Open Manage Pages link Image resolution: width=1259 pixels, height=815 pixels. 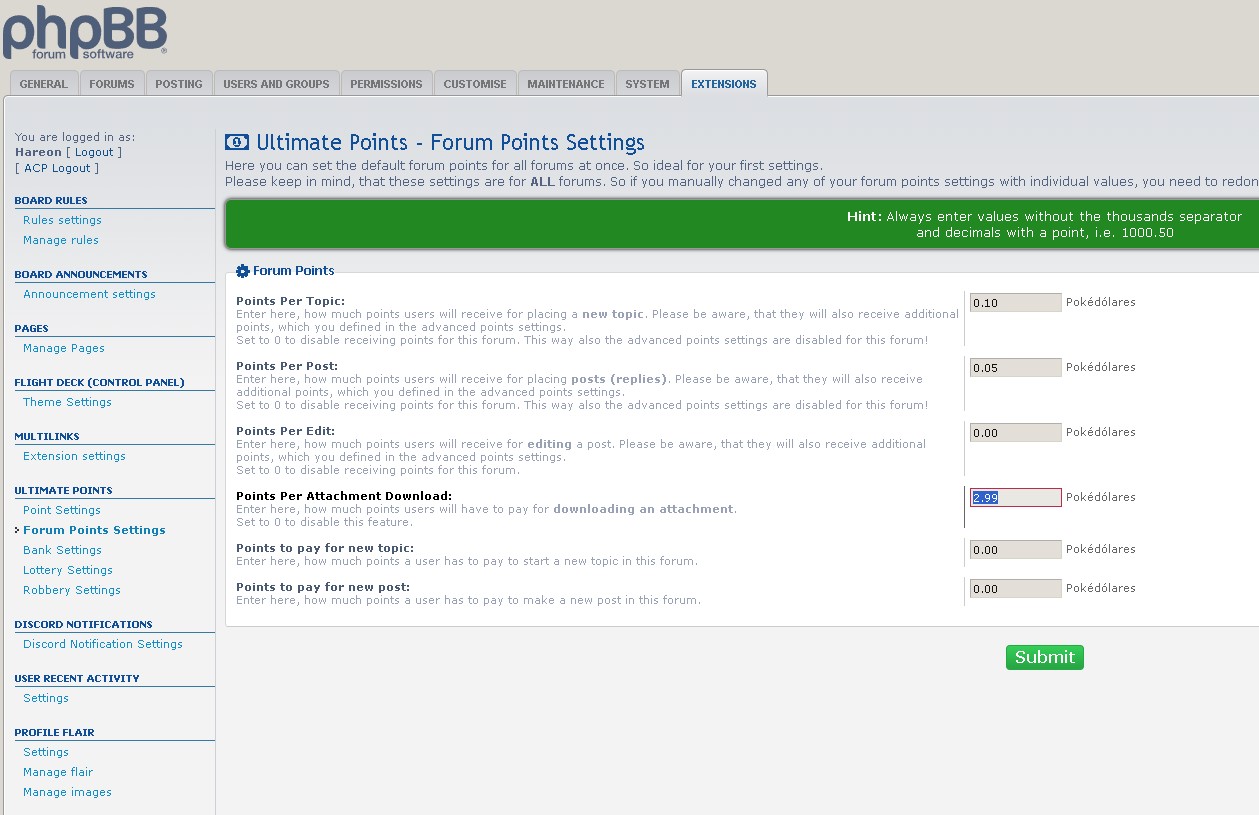tap(64, 348)
